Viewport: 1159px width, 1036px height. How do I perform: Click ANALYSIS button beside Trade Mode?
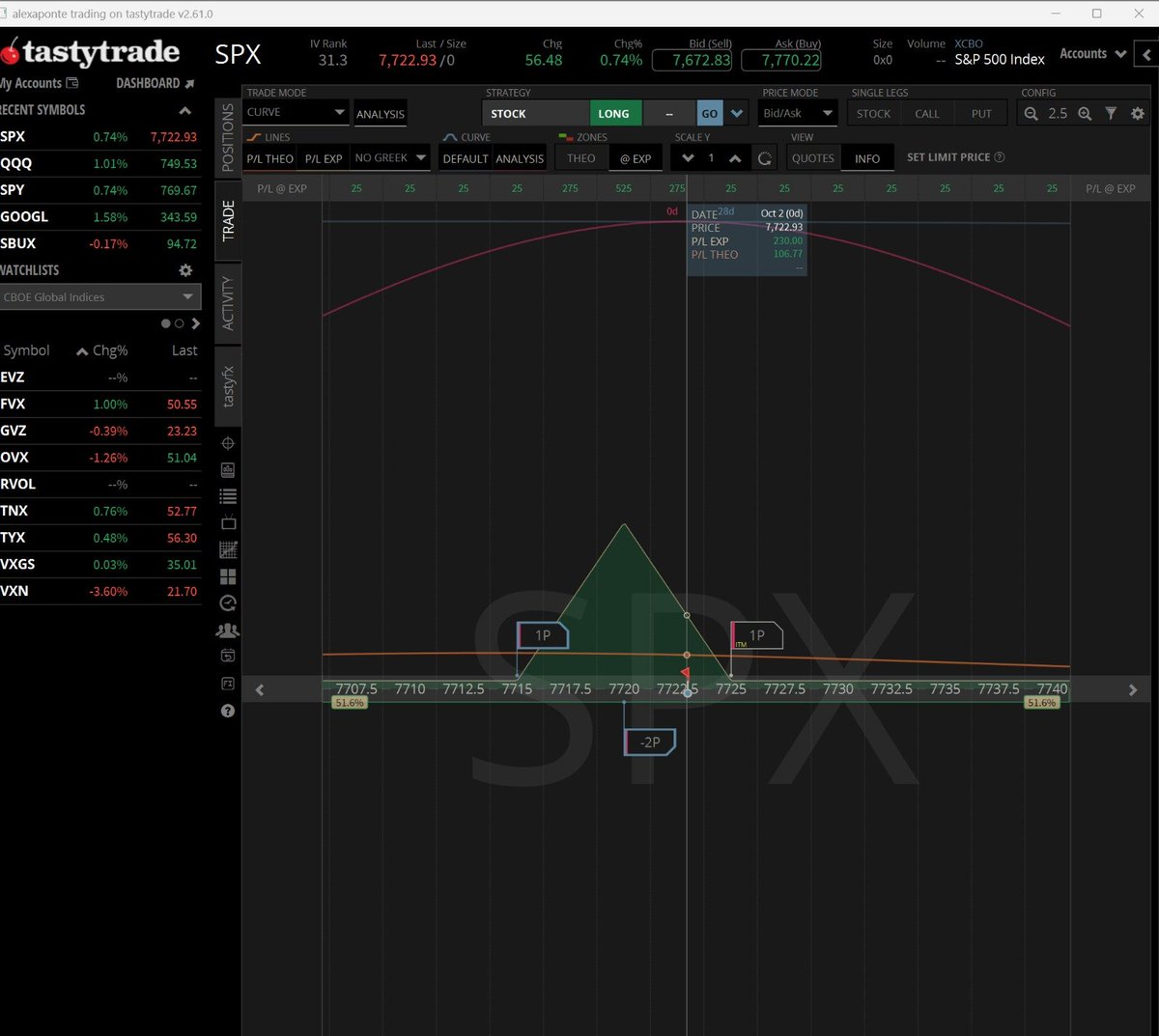(381, 114)
